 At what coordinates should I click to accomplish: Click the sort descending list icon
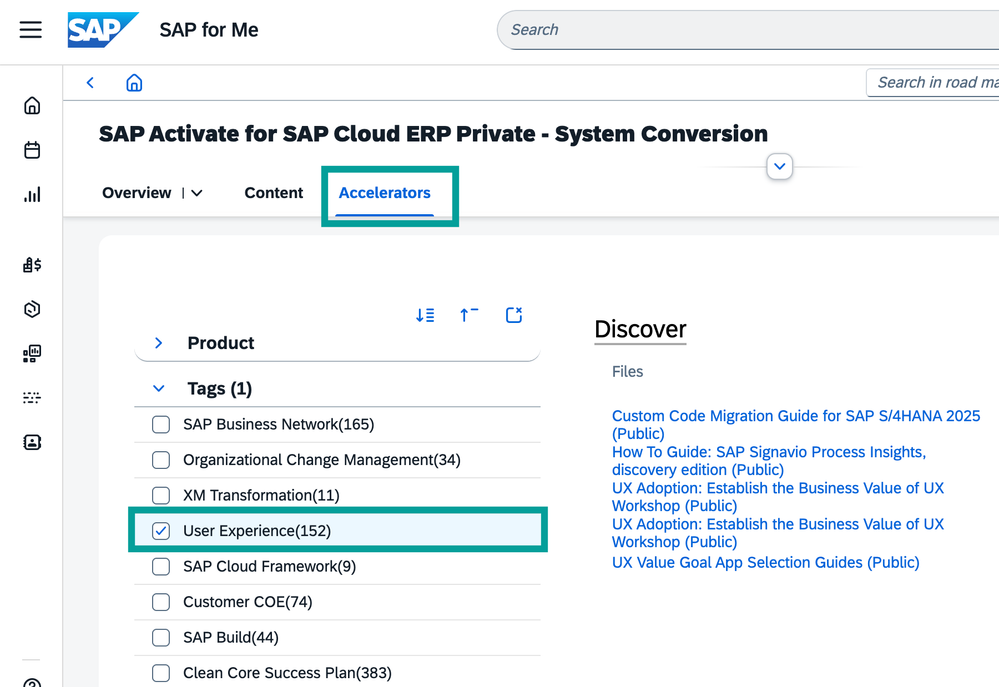[x=425, y=315]
